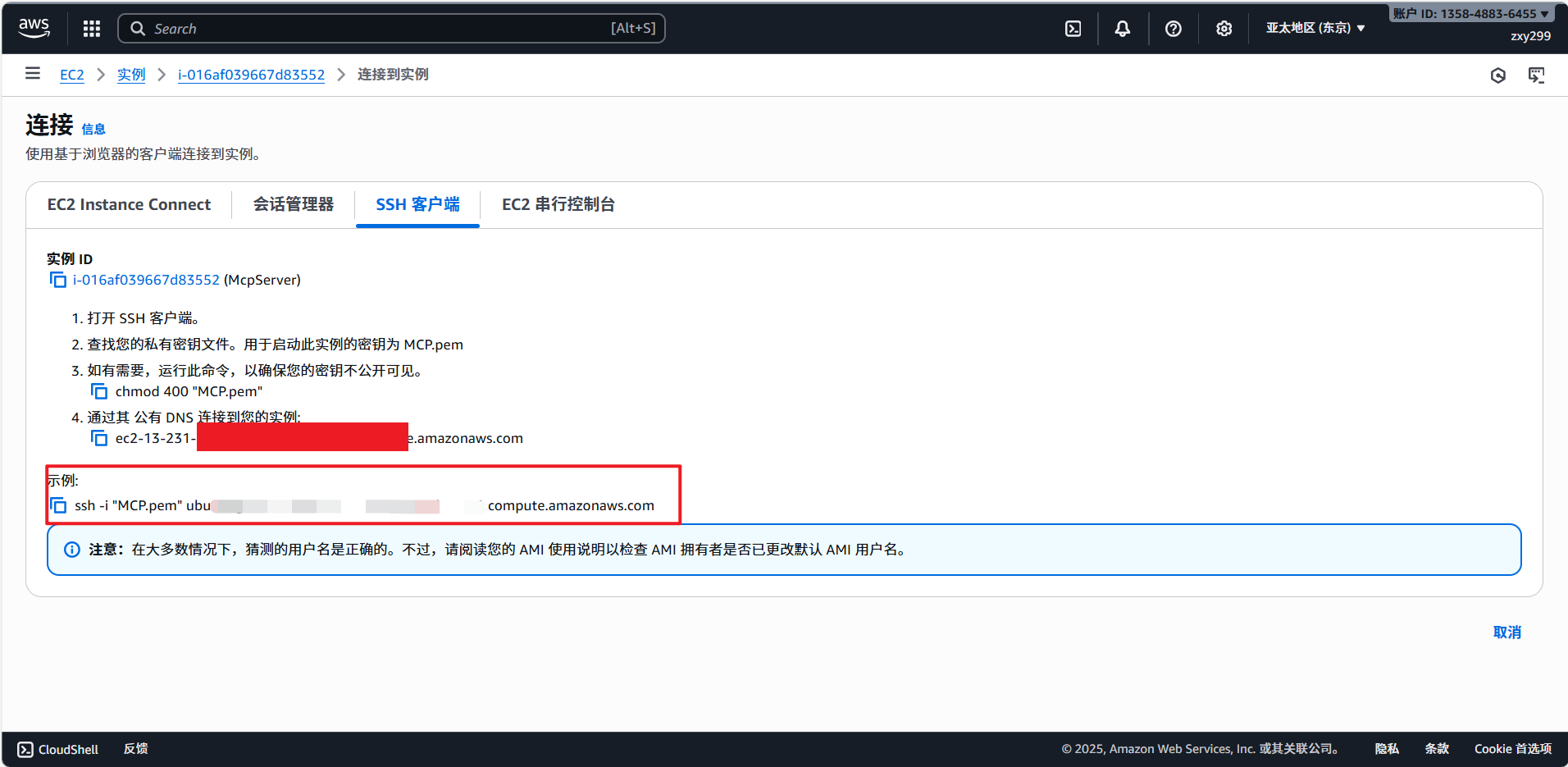Click the info icon in 注意 box

point(72,550)
